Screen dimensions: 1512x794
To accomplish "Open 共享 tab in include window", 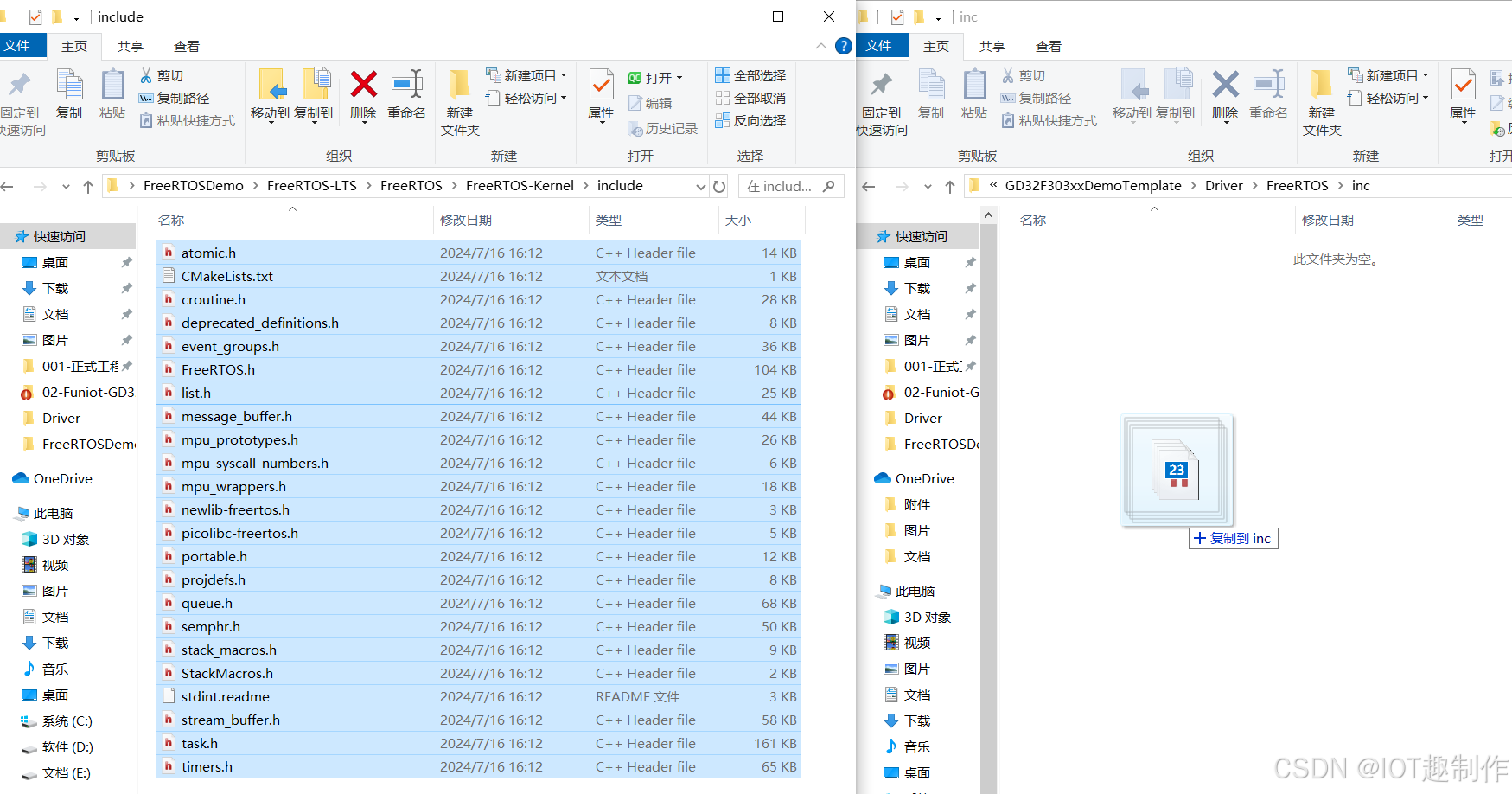I will point(131,46).
